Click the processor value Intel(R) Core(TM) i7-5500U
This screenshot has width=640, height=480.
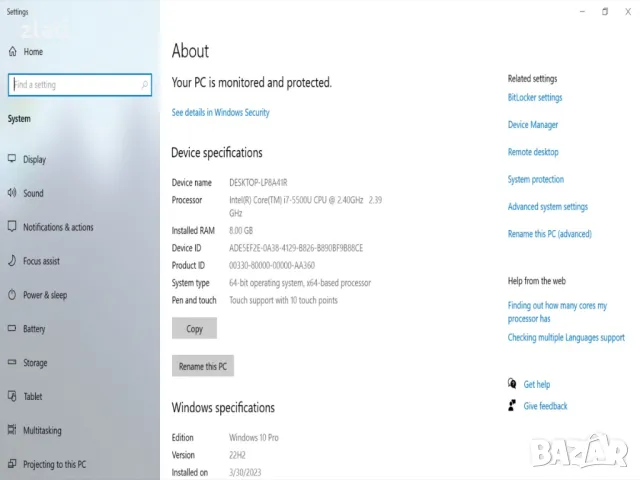click(x=305, y=206)
